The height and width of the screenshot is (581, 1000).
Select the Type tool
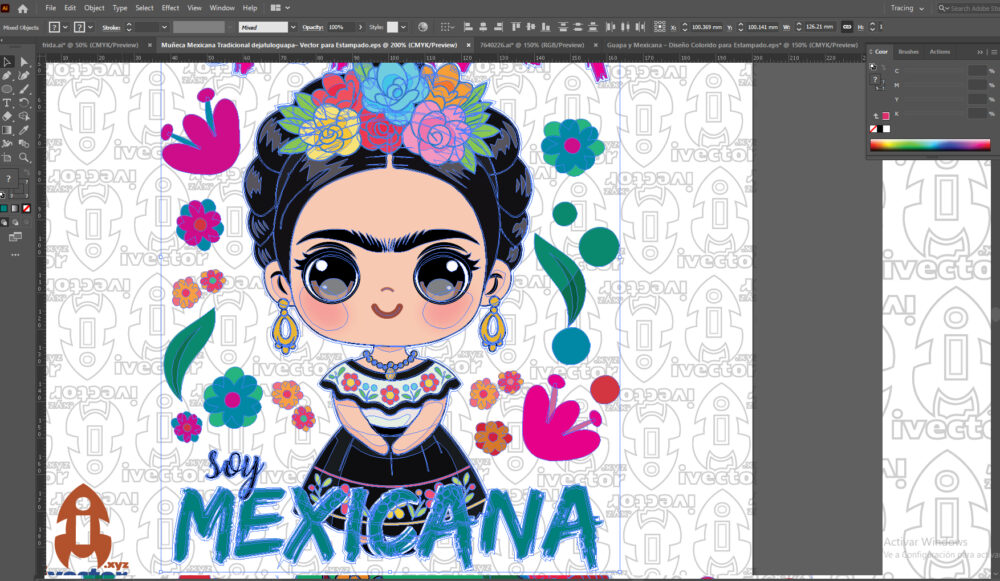[x=7, y=103]
